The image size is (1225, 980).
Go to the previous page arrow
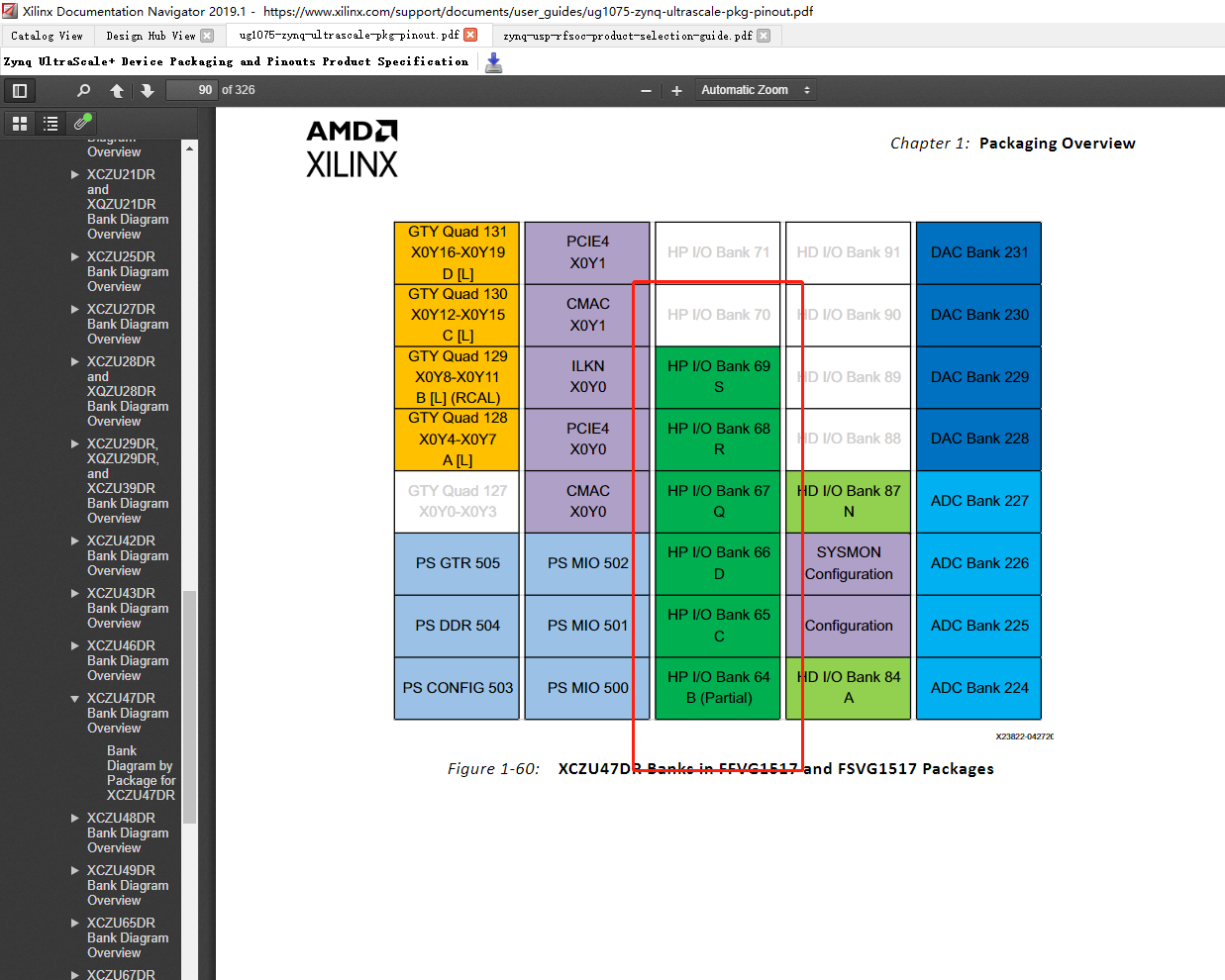117,90
